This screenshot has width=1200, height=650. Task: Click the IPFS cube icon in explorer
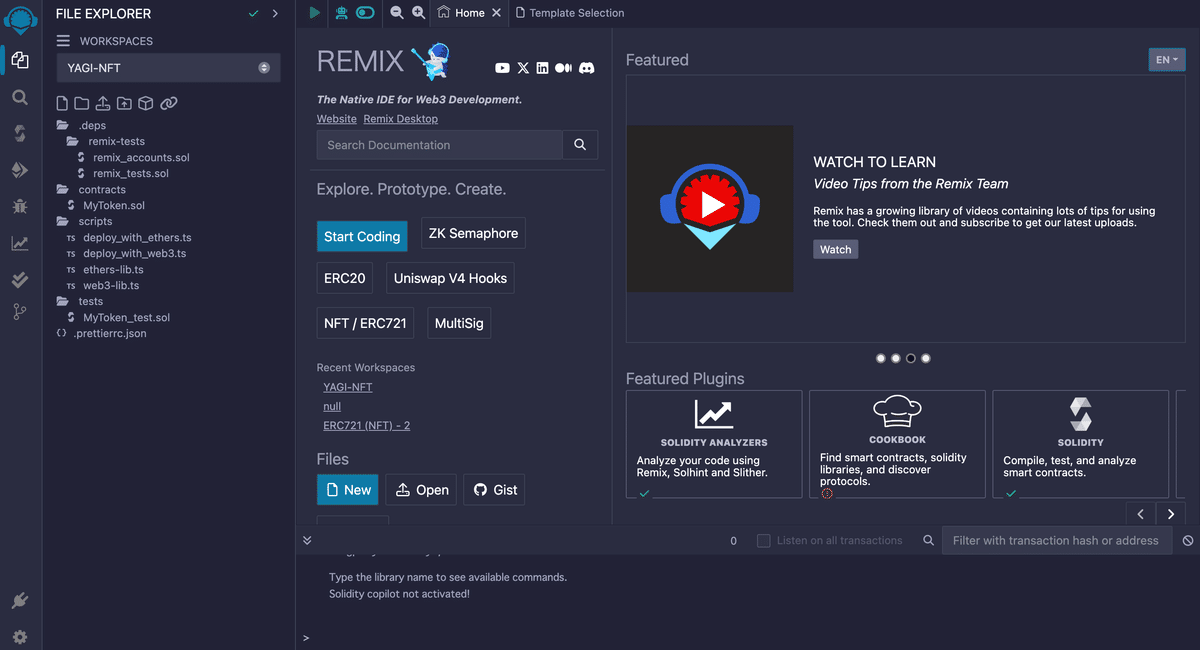click(145, 103)
